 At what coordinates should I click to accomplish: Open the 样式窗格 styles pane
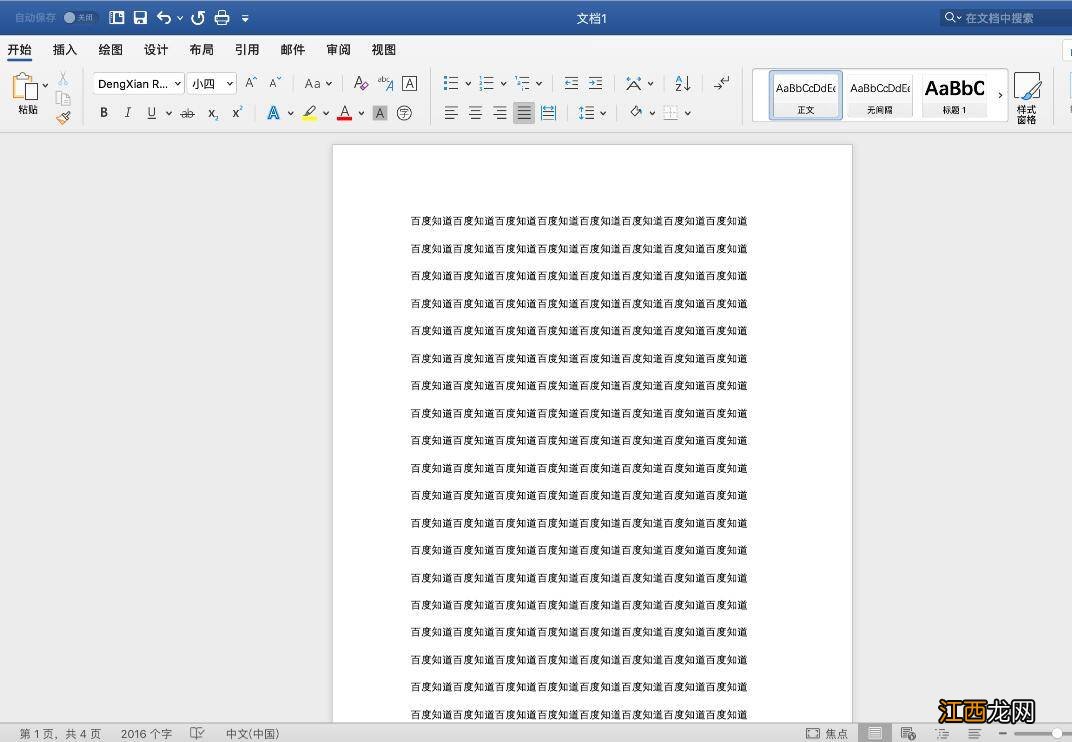click(x=1026, y=98)
